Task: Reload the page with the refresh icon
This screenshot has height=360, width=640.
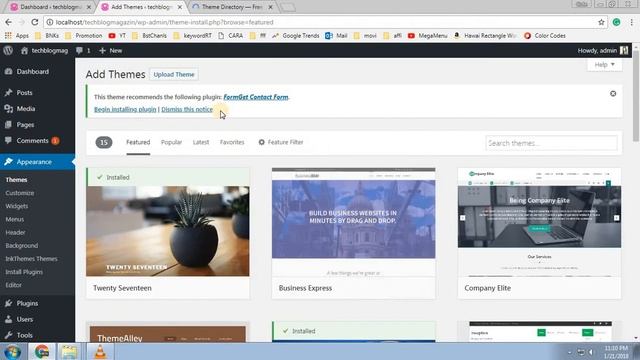Action: click(x=35, y=22)
